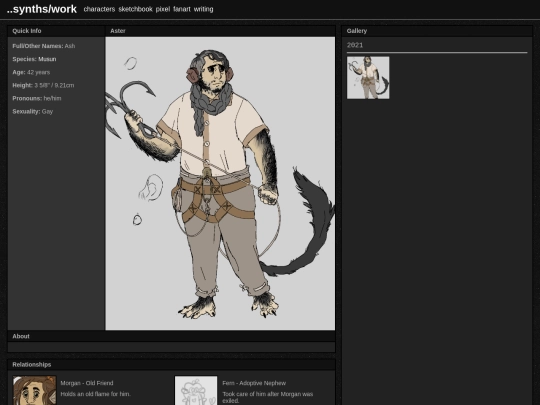View the main Aster character artwork
Image resolution: width=540 pixels, height=405 pixels.
pyautogui.click(x=220, y=183)
